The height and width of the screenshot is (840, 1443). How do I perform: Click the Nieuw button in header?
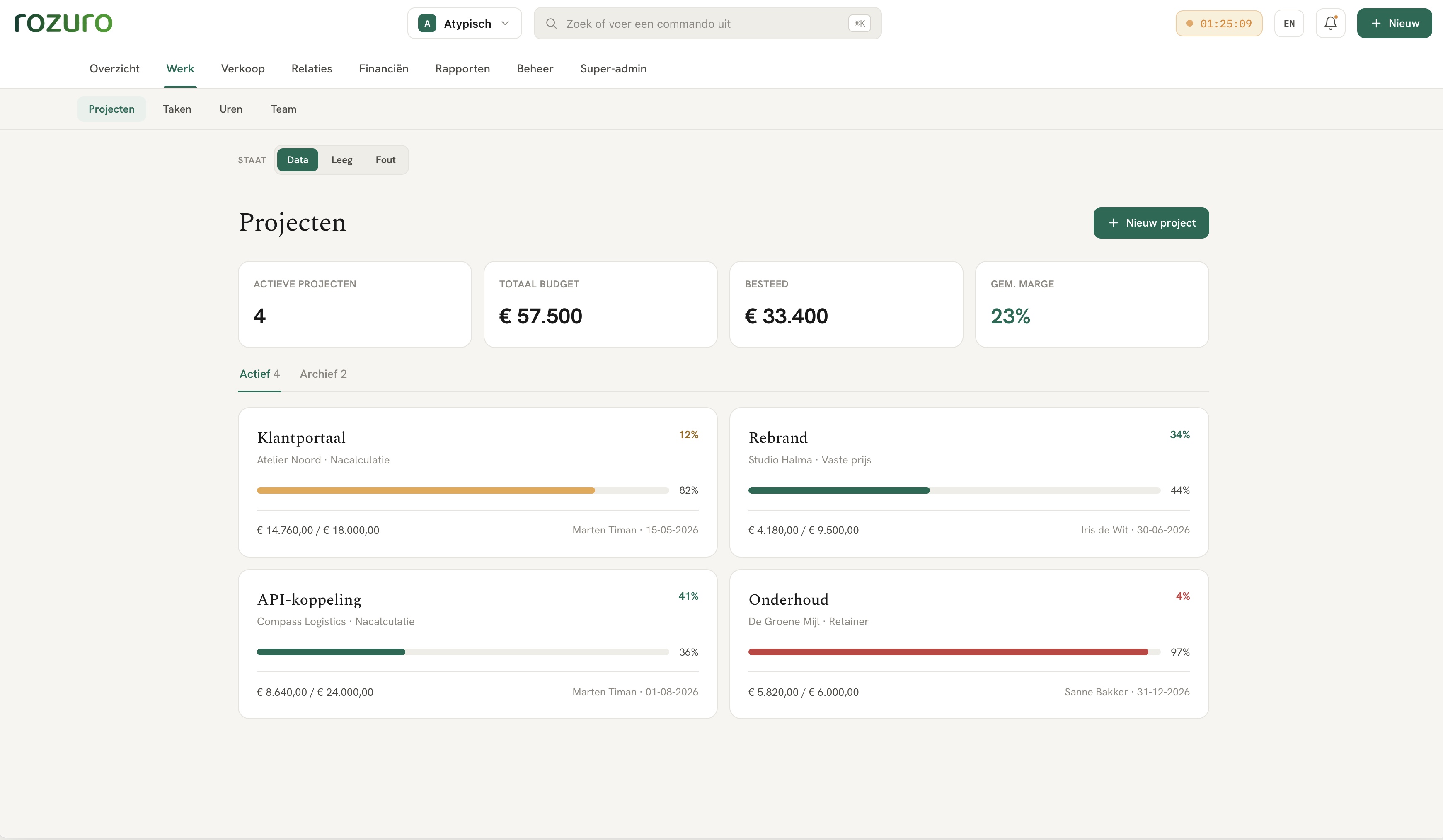[x=1395, y=24]
